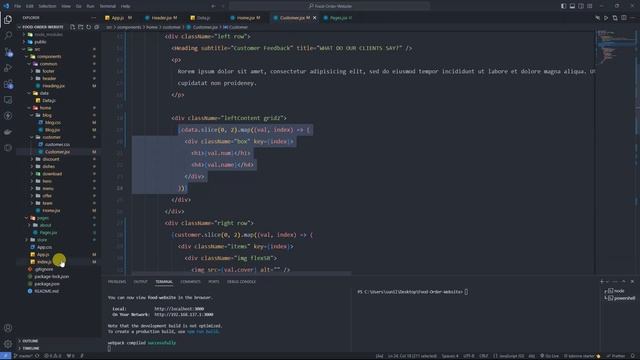Screen dimensions: 640x360
Task: Expand the Outline section
Action: (x=30, y=341)
